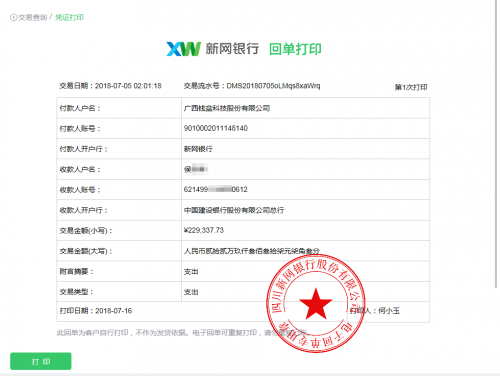The height and width of the screenshot is (376, 500).
Task: Select the 凭证打印 breadcrumb item
Action: pos(69,17)
